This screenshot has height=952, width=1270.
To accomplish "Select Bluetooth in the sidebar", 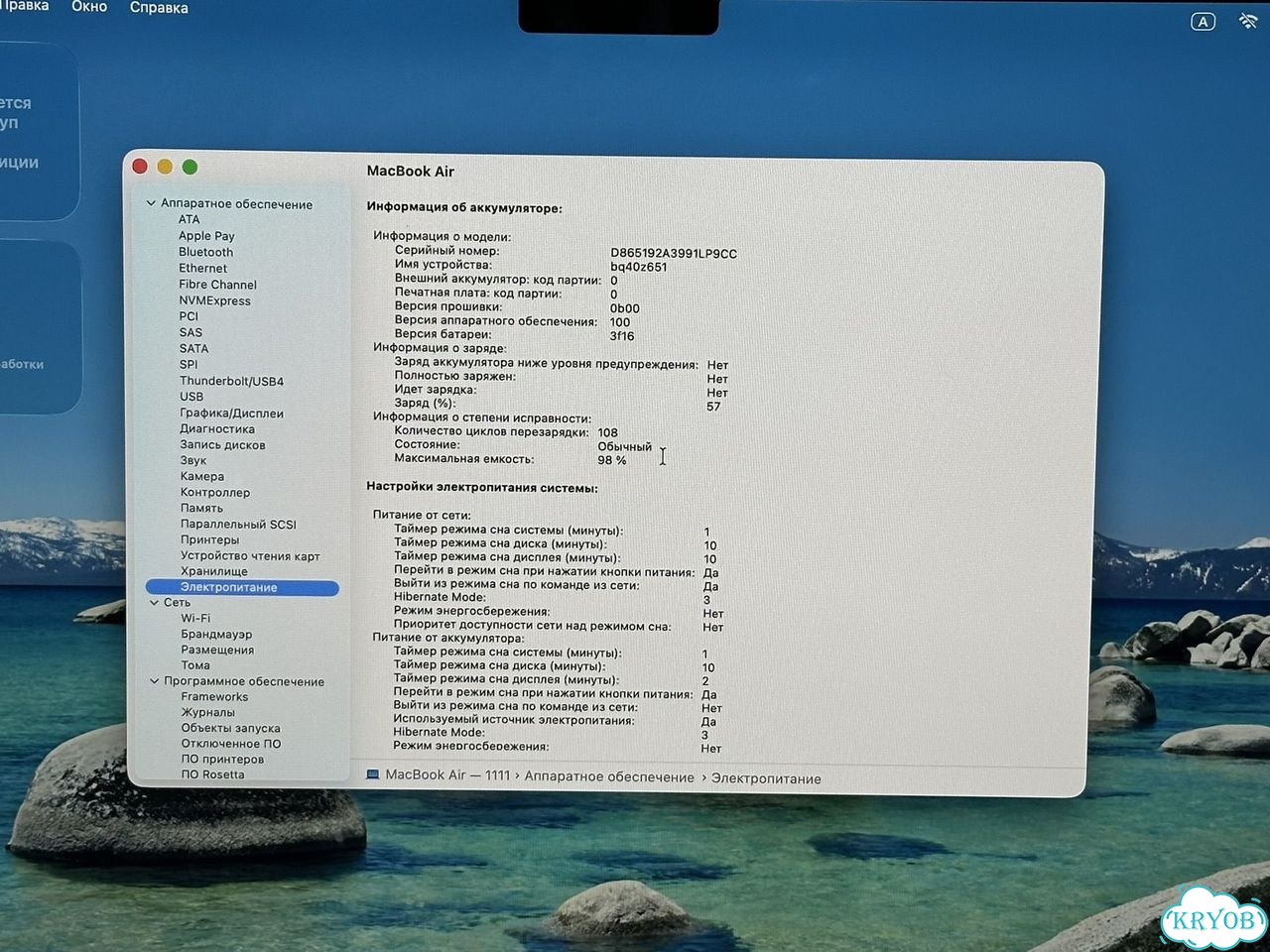I will coord(205,252).
